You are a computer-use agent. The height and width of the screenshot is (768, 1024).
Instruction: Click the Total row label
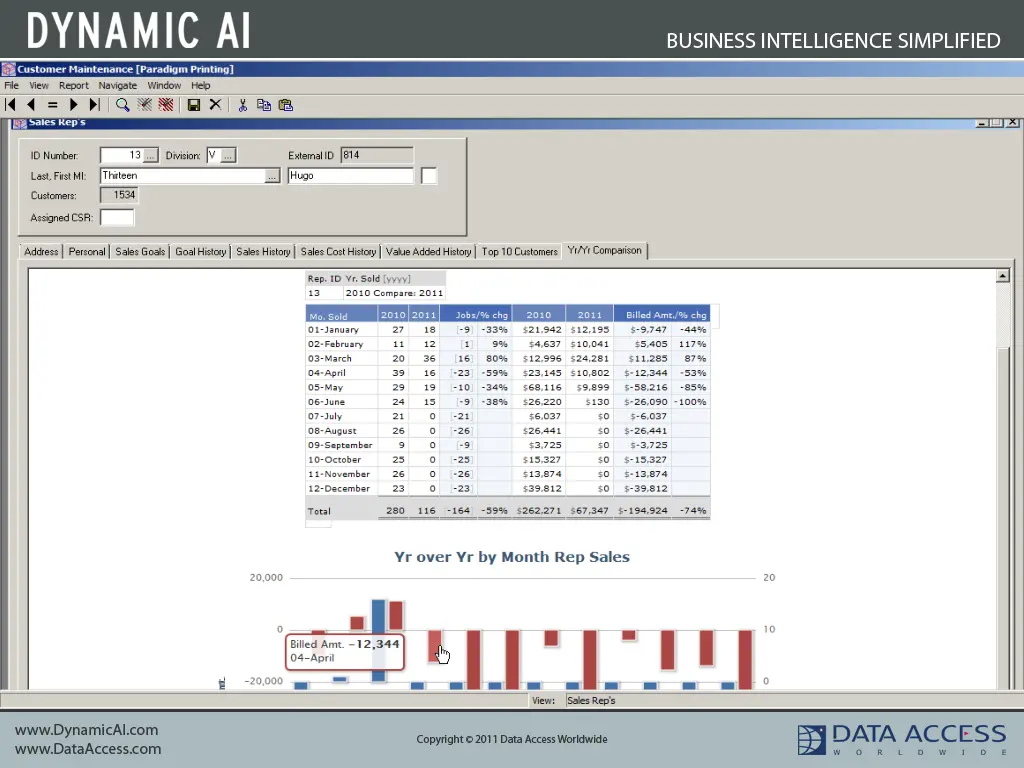pos(319,511)
